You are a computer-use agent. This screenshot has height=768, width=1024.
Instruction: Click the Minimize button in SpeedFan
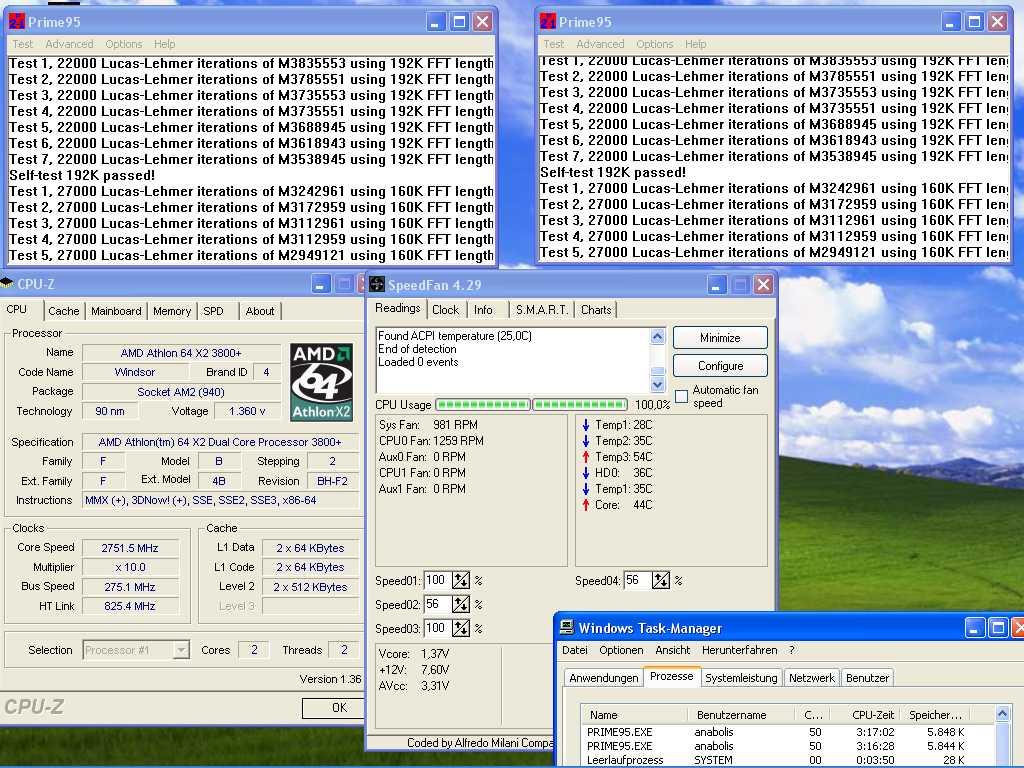click(720, 338)
